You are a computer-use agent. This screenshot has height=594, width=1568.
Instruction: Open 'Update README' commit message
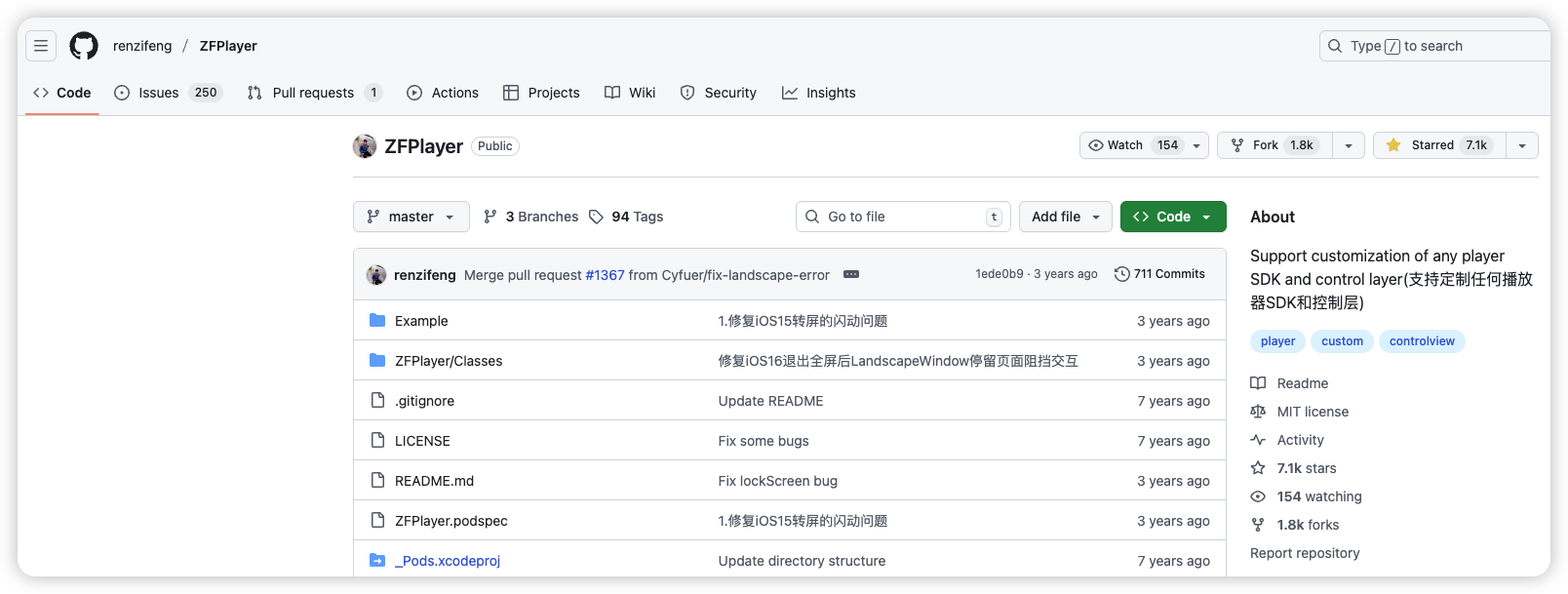[x=771, y=401]
